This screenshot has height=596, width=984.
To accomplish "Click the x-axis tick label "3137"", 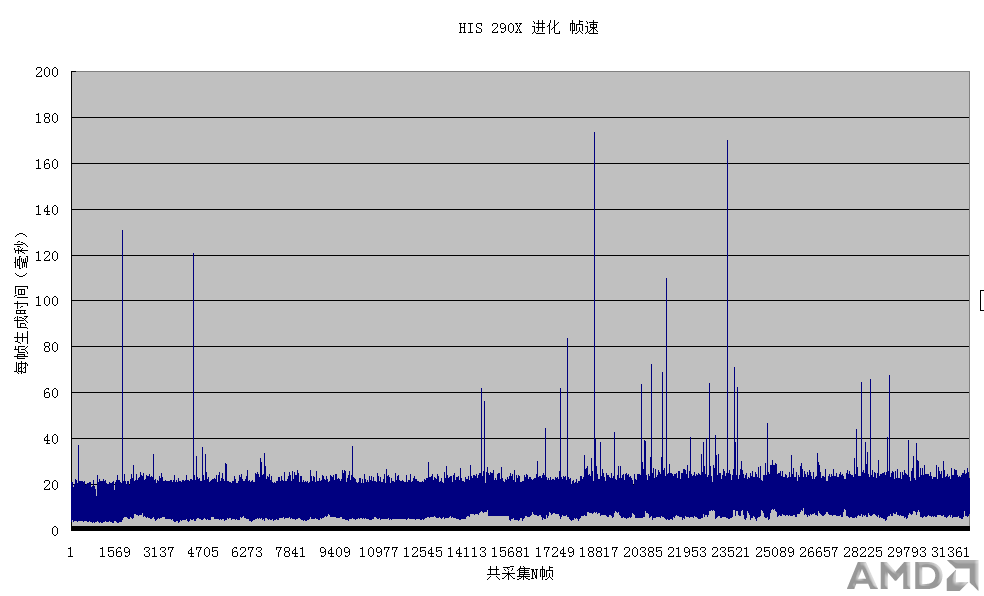I will tap(159, 552).
